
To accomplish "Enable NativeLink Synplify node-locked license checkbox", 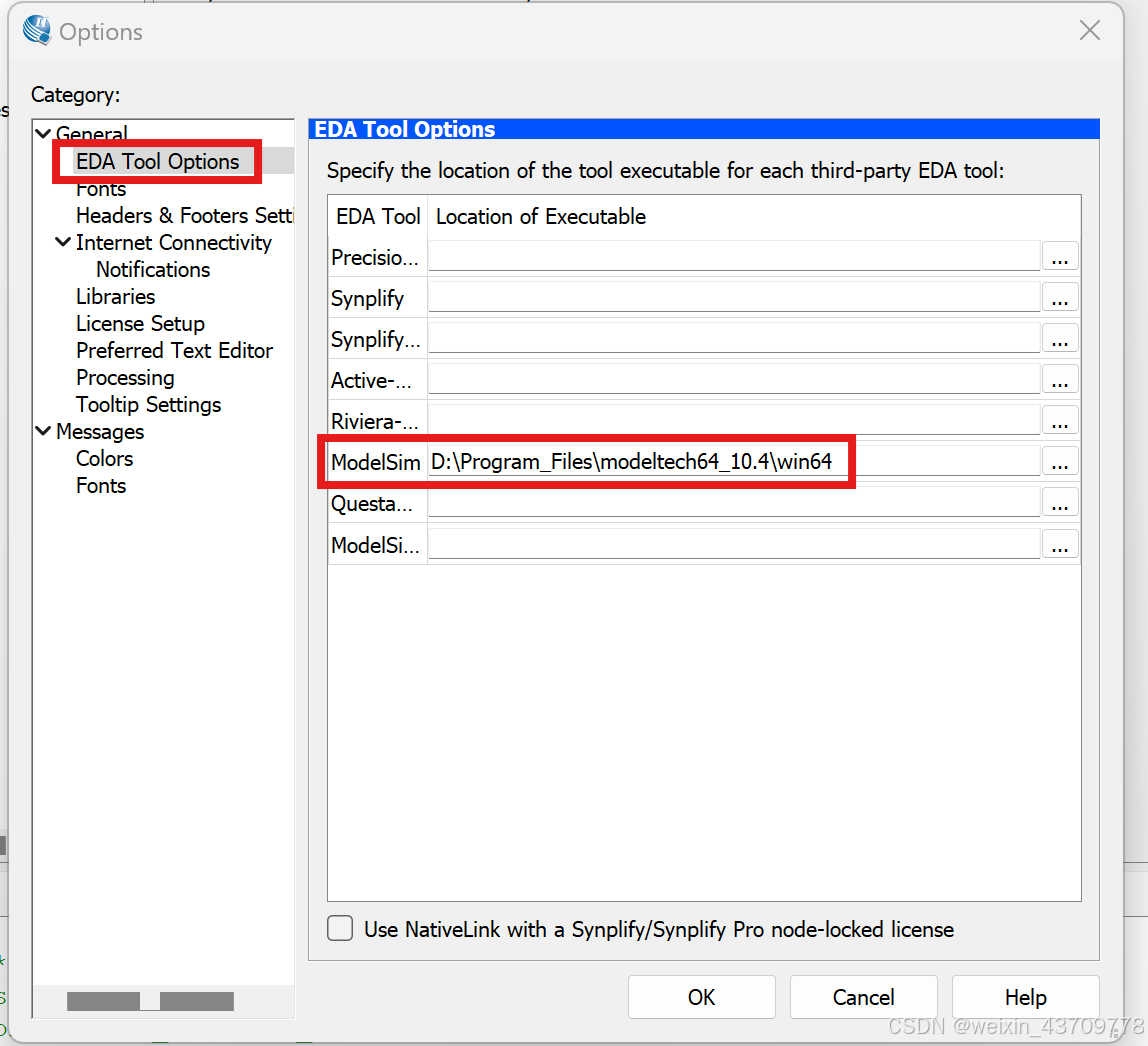I will tap(340, 928).
